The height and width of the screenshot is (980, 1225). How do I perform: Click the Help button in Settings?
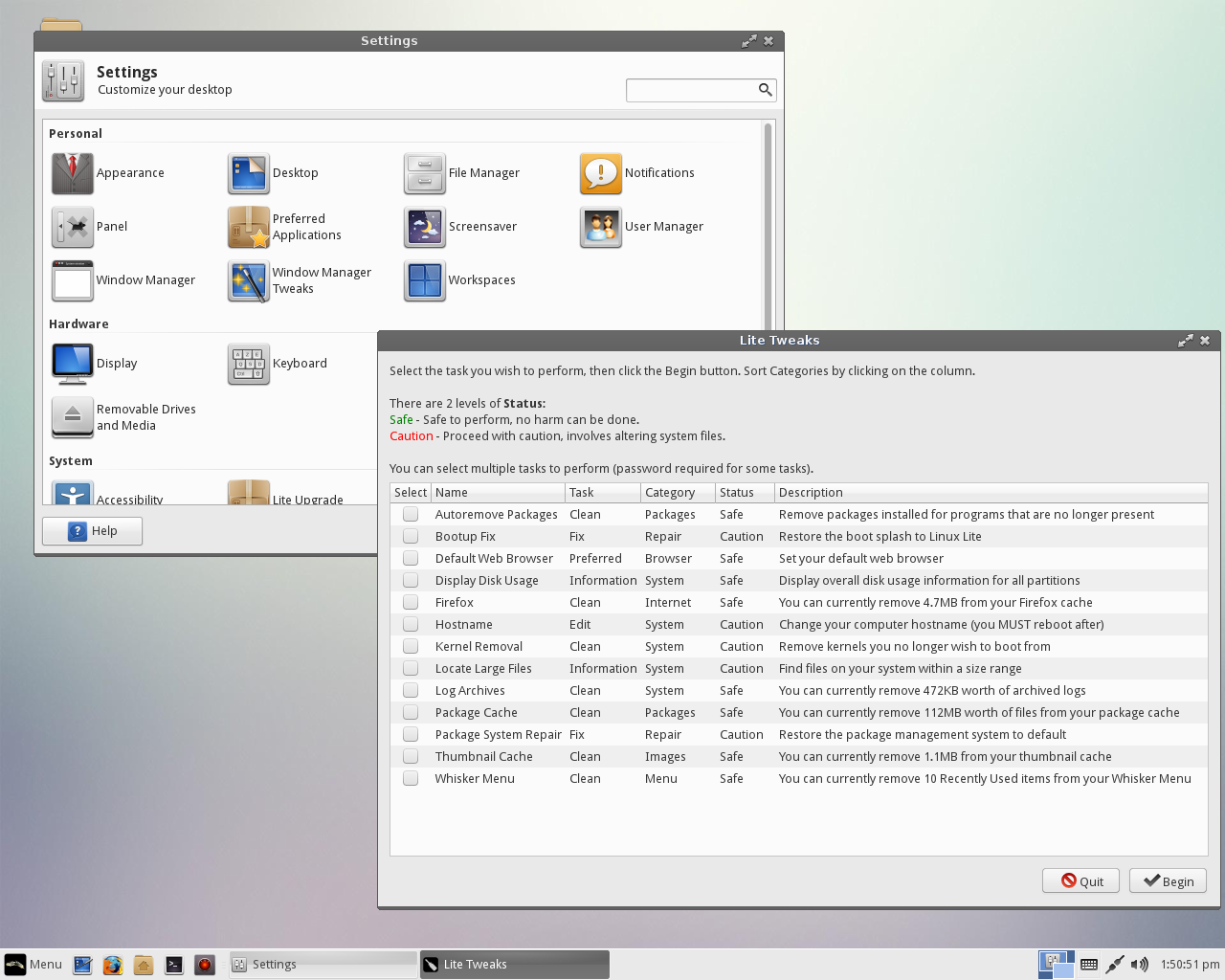tap(92, 531)
